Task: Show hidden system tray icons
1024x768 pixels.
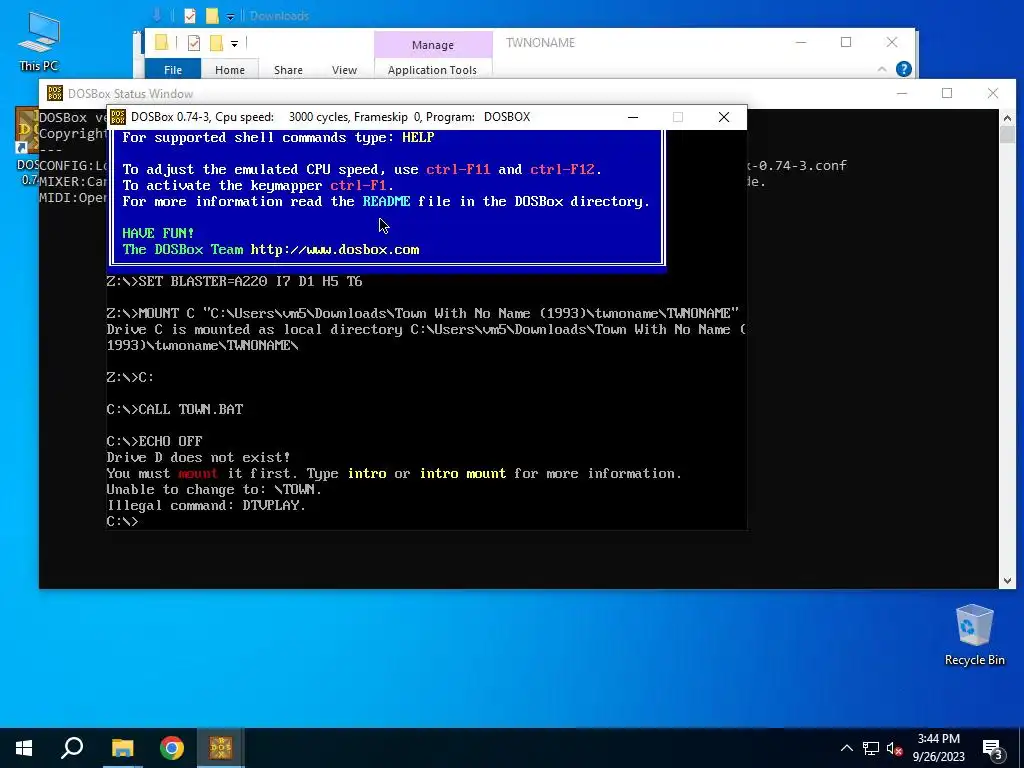Action: [846, 748]
